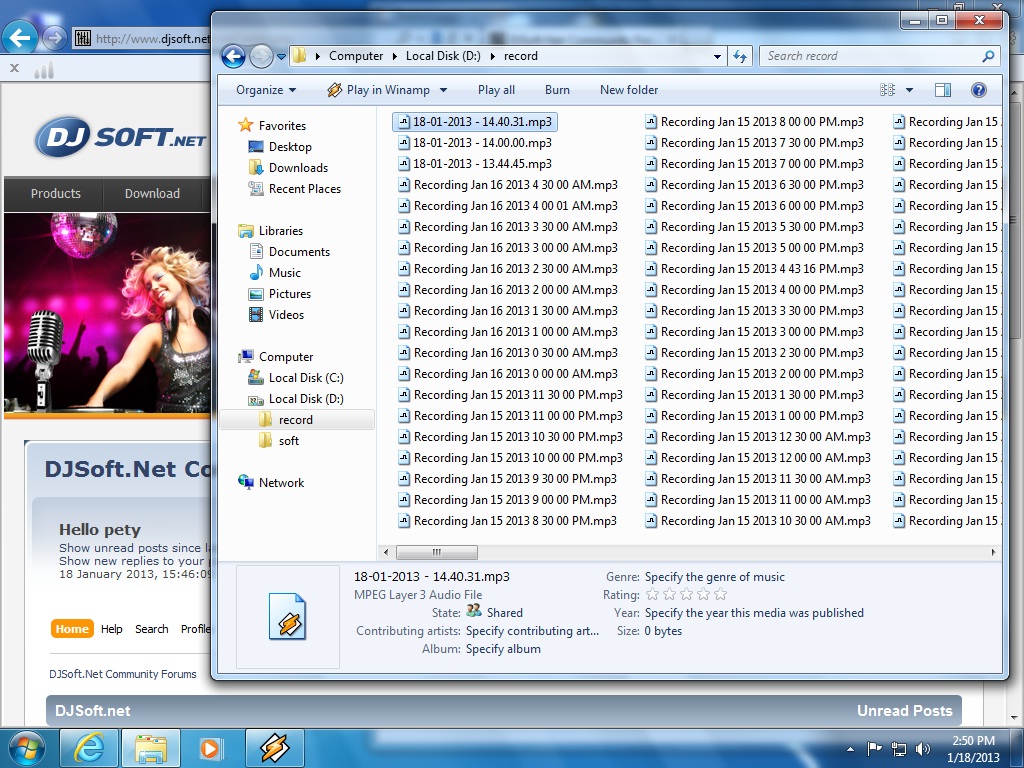Click Search link in forum menu
The width and height of the screenshot is (1024, 768).
152,629
